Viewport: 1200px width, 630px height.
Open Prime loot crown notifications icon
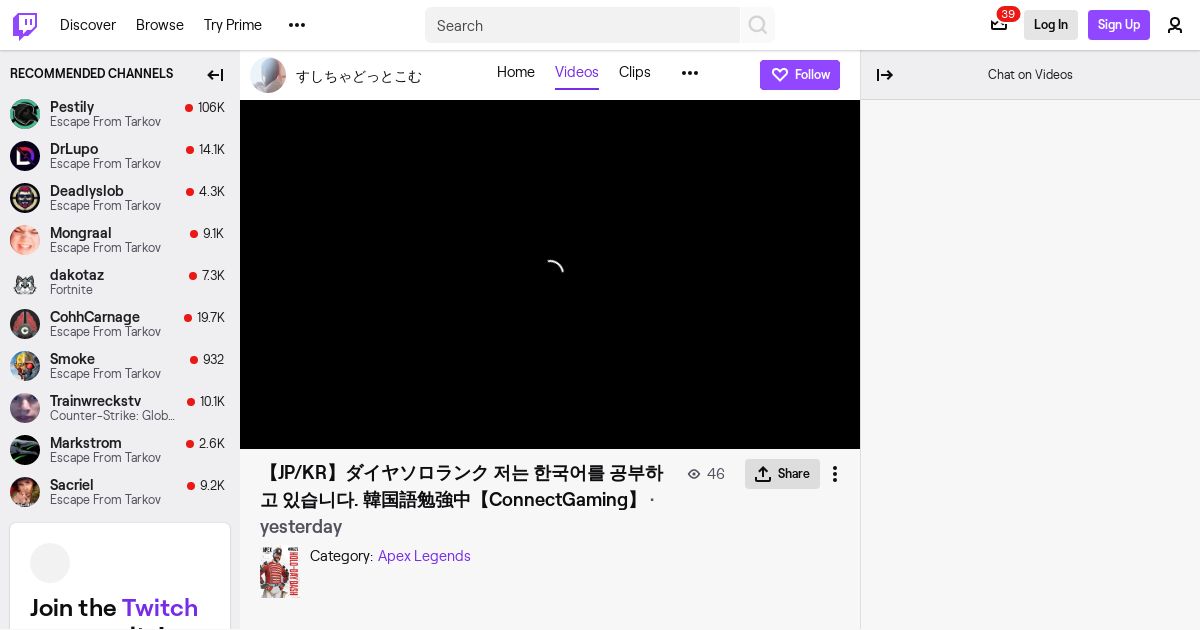999,25
